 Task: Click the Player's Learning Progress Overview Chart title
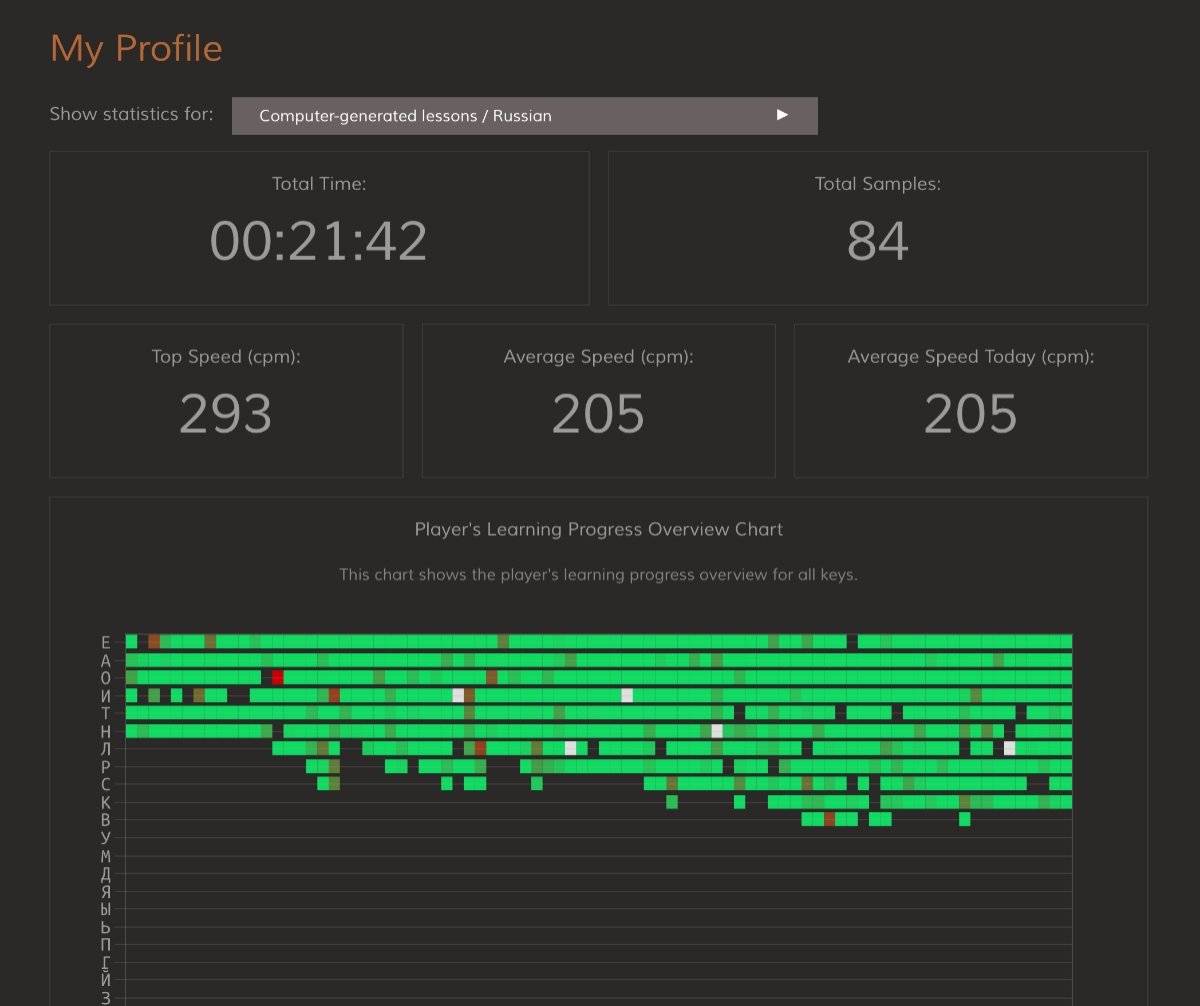pos(598,529)
